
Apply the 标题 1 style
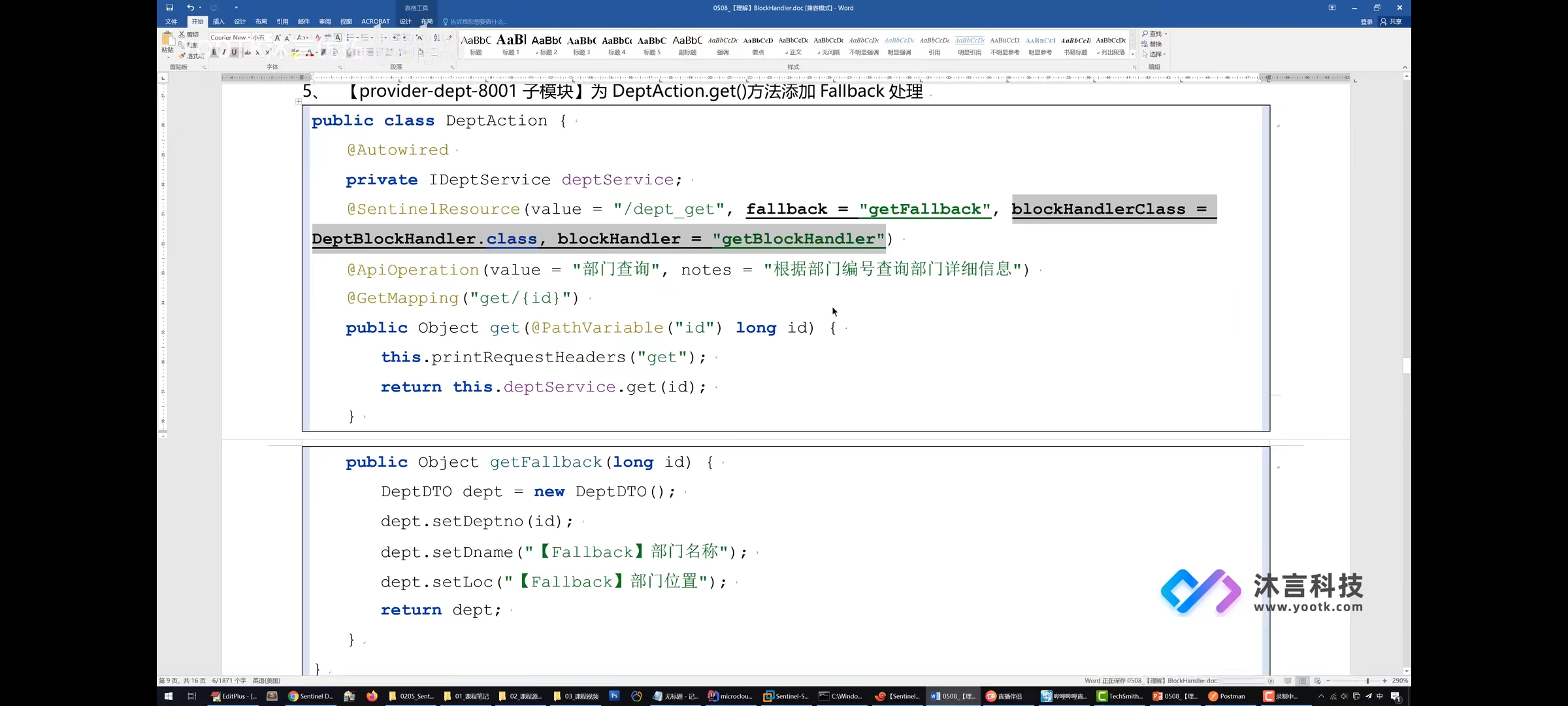[x=511, y=44]
